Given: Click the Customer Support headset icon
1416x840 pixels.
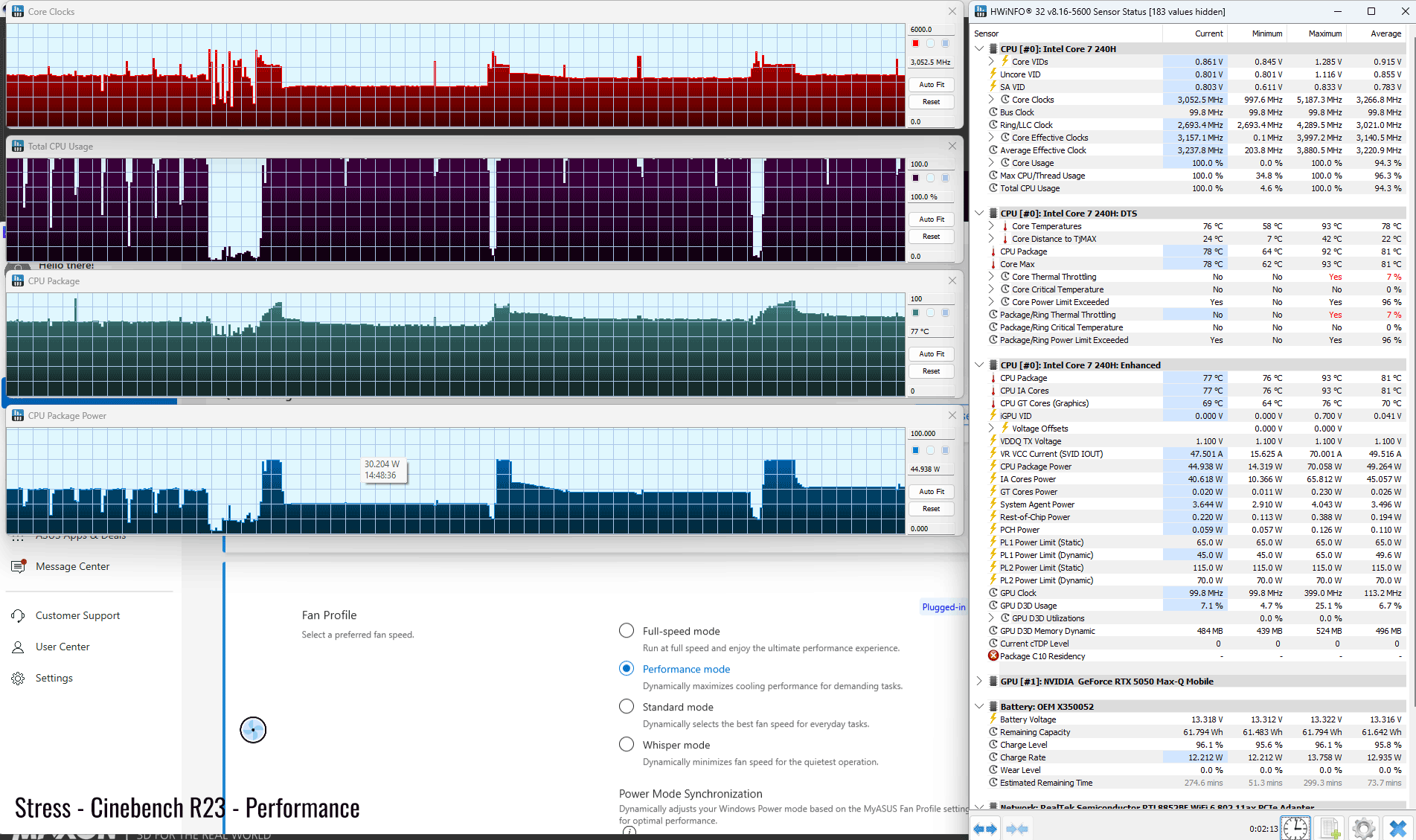Looking at the screenshot, I should click(x=18, y=616).
